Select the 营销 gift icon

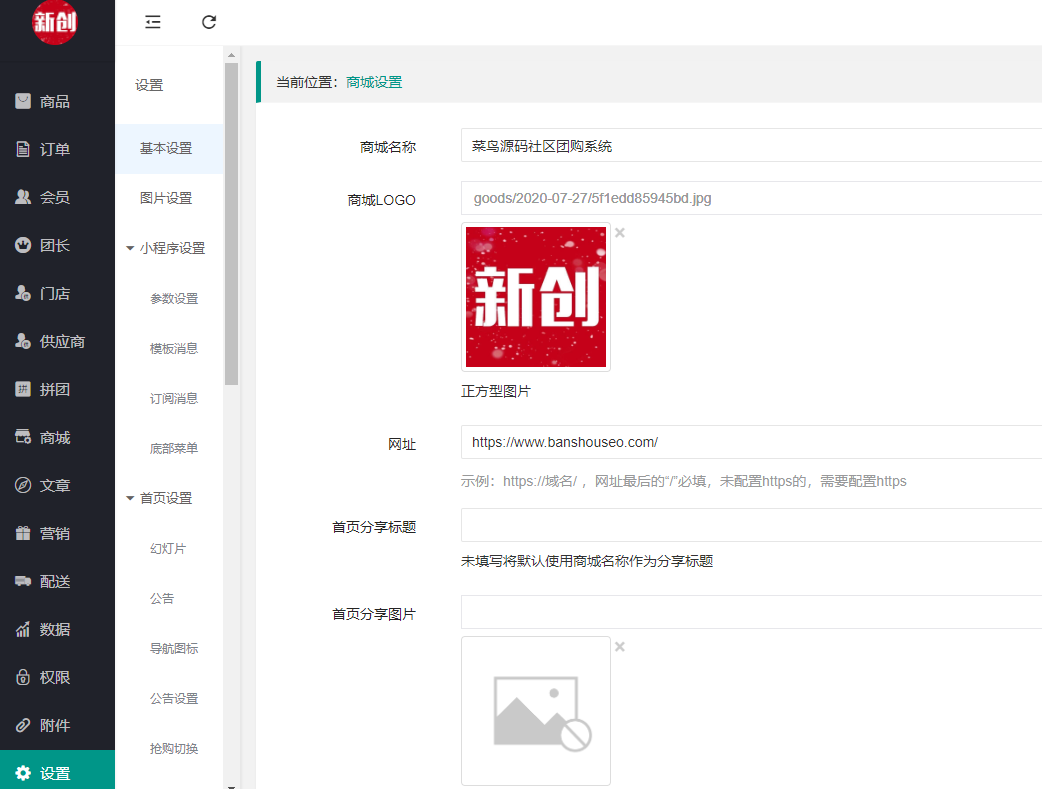point(23,533)
